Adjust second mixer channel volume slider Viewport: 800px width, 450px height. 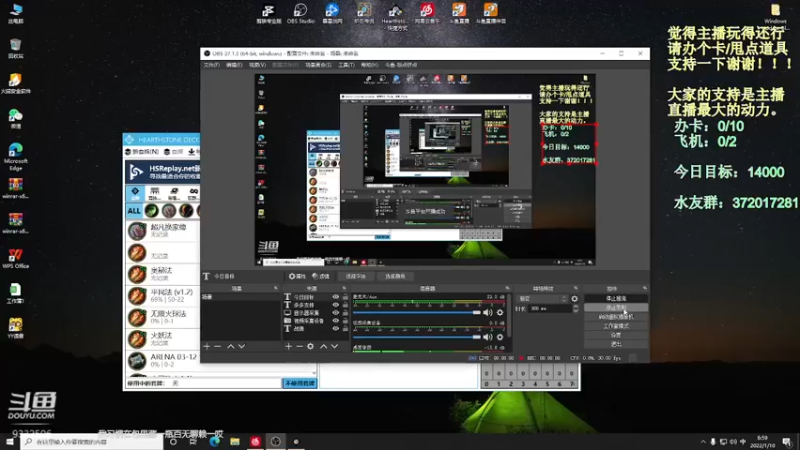click(417, 337)
